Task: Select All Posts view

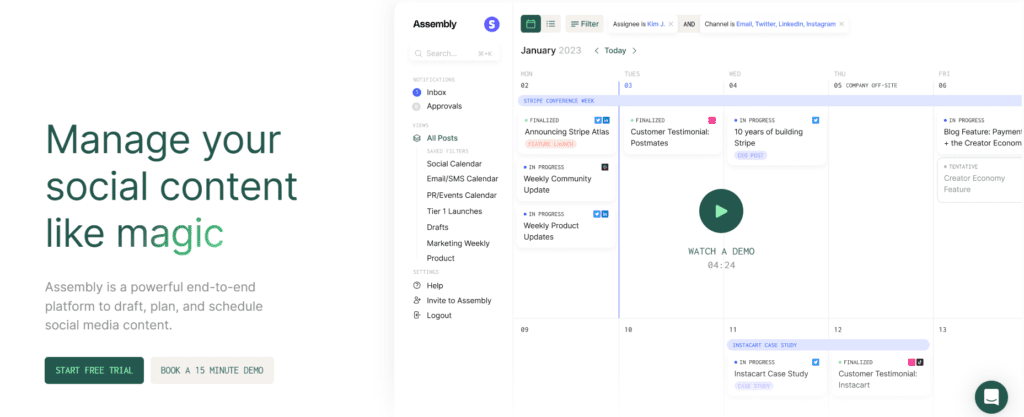Action: (442, 138)
